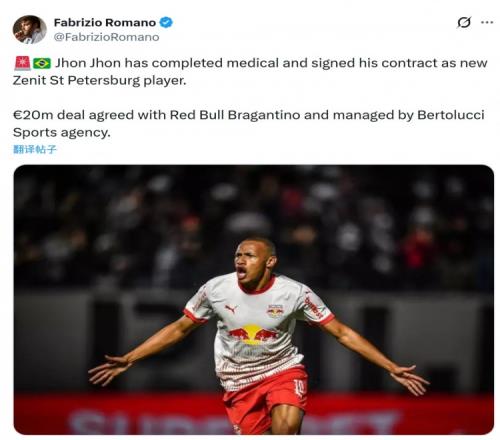
Task: Click the red siren emoji in the tweet
Action: coord(22,63)
